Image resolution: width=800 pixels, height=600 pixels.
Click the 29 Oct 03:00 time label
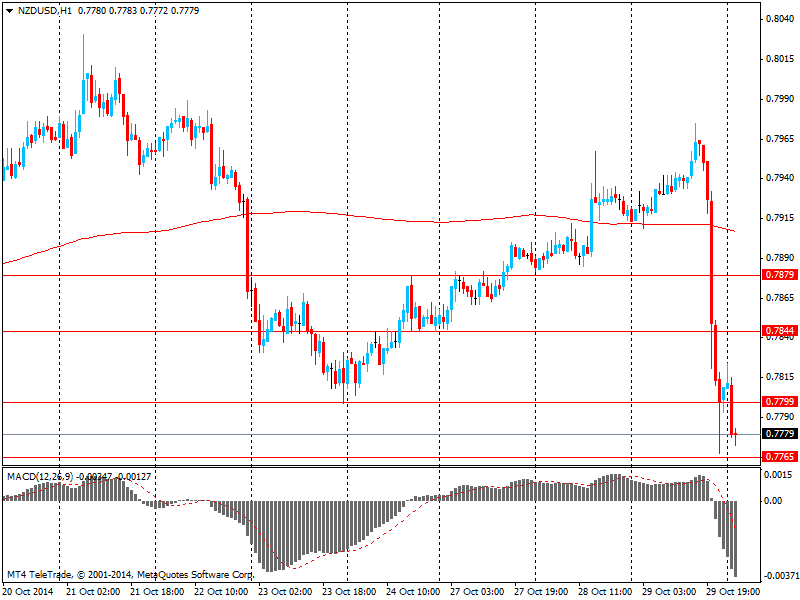coord(669,592)
